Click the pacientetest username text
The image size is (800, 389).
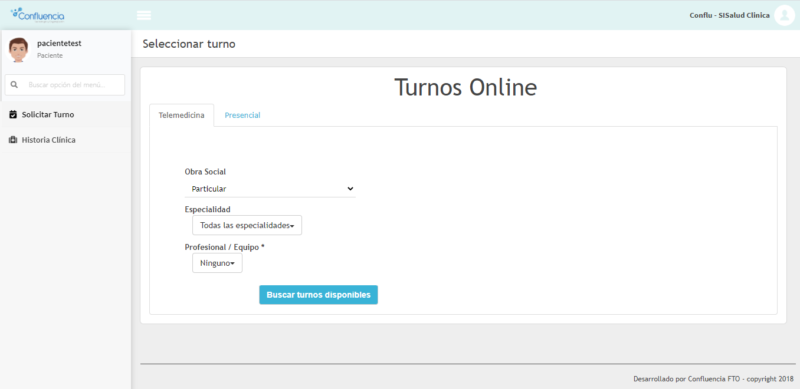[59, 43]
